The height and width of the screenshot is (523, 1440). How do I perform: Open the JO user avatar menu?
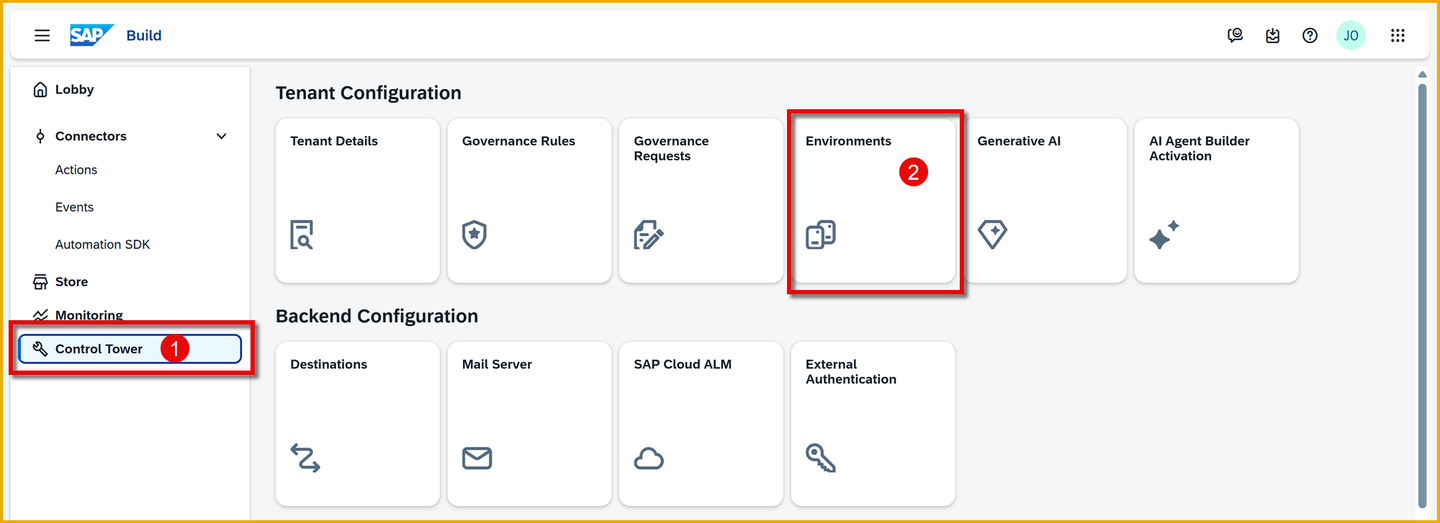(x=1351, y=35)
